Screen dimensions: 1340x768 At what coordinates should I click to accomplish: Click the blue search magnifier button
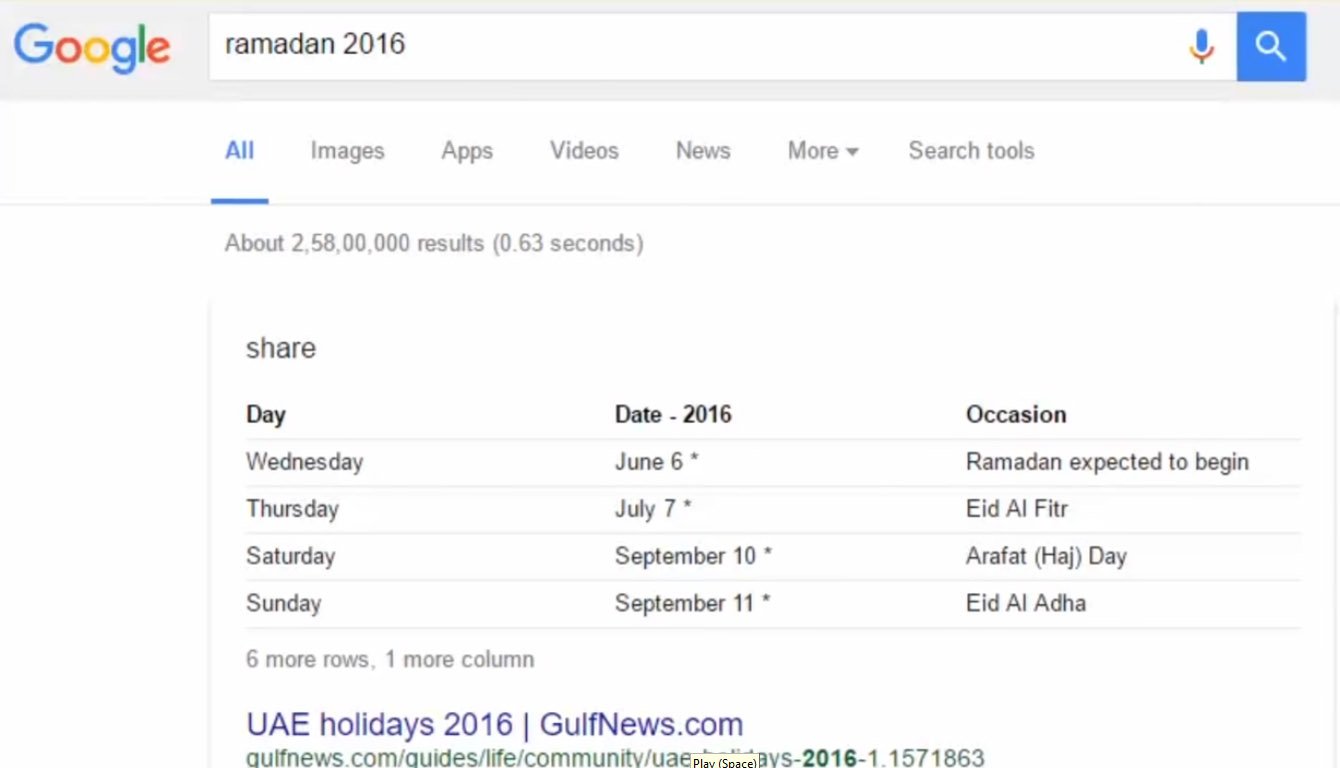coord(1270,46)
